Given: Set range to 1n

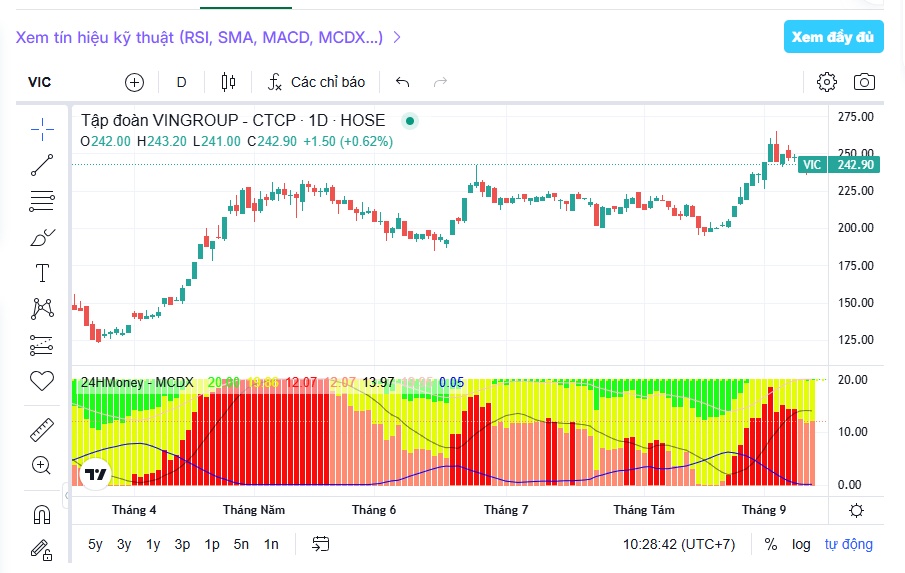Looking at the screenshot, I should [x=271, y=544].
